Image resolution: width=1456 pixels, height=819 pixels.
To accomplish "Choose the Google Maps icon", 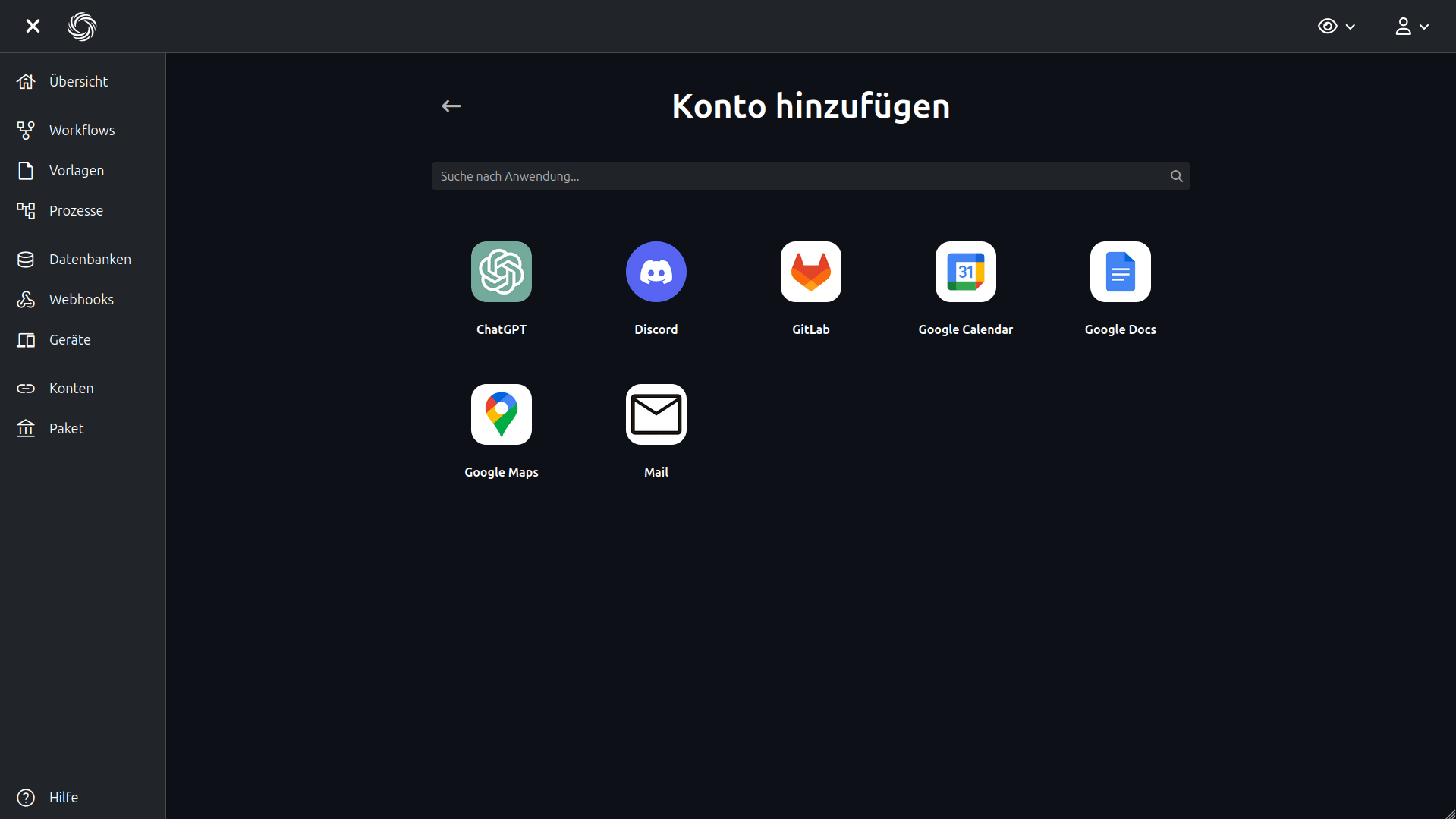I will pos(501,414).
